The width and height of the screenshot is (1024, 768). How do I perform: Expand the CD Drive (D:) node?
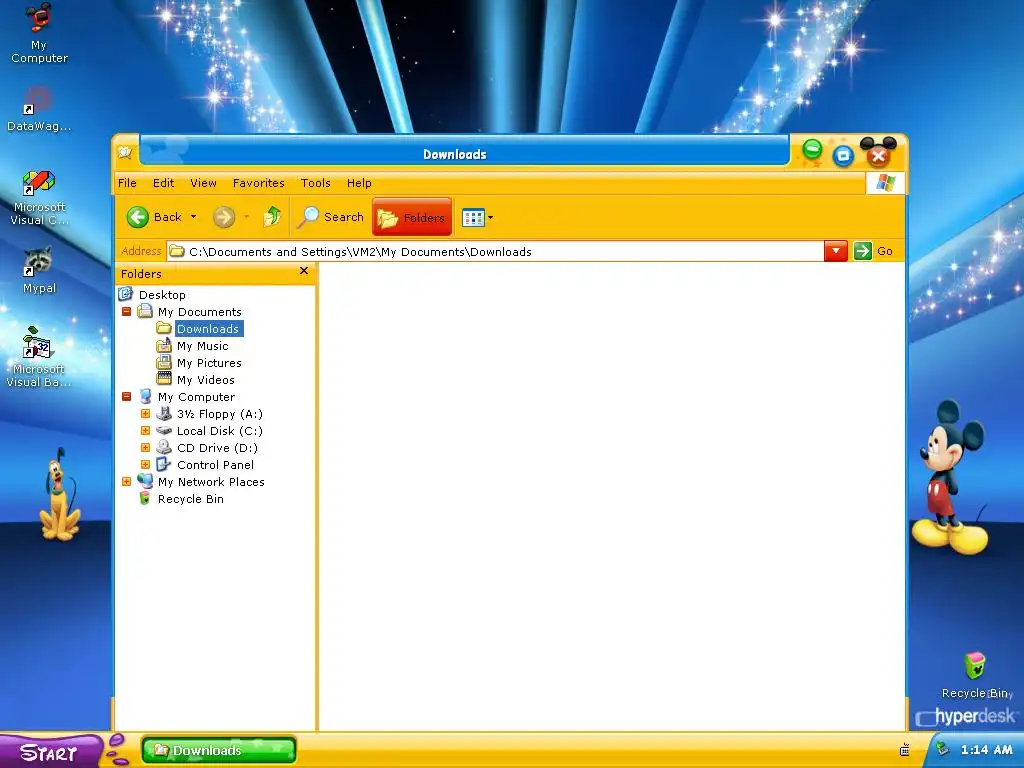pyautogui.click(x=146, y=447)
